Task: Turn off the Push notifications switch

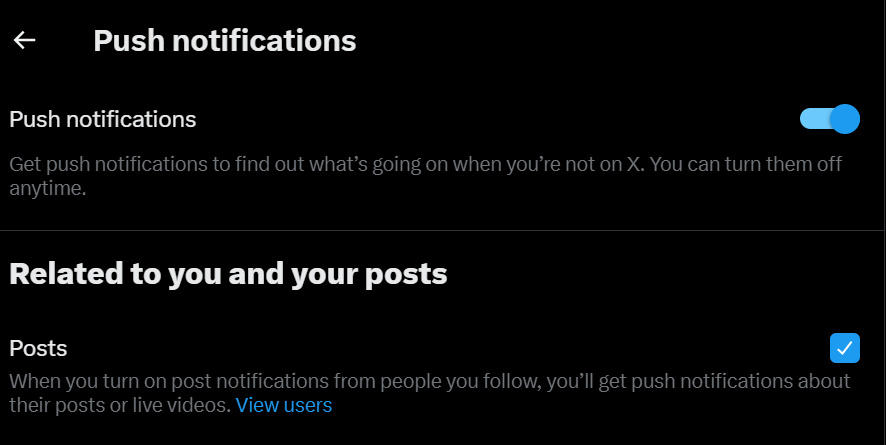Action: point(829,119)
